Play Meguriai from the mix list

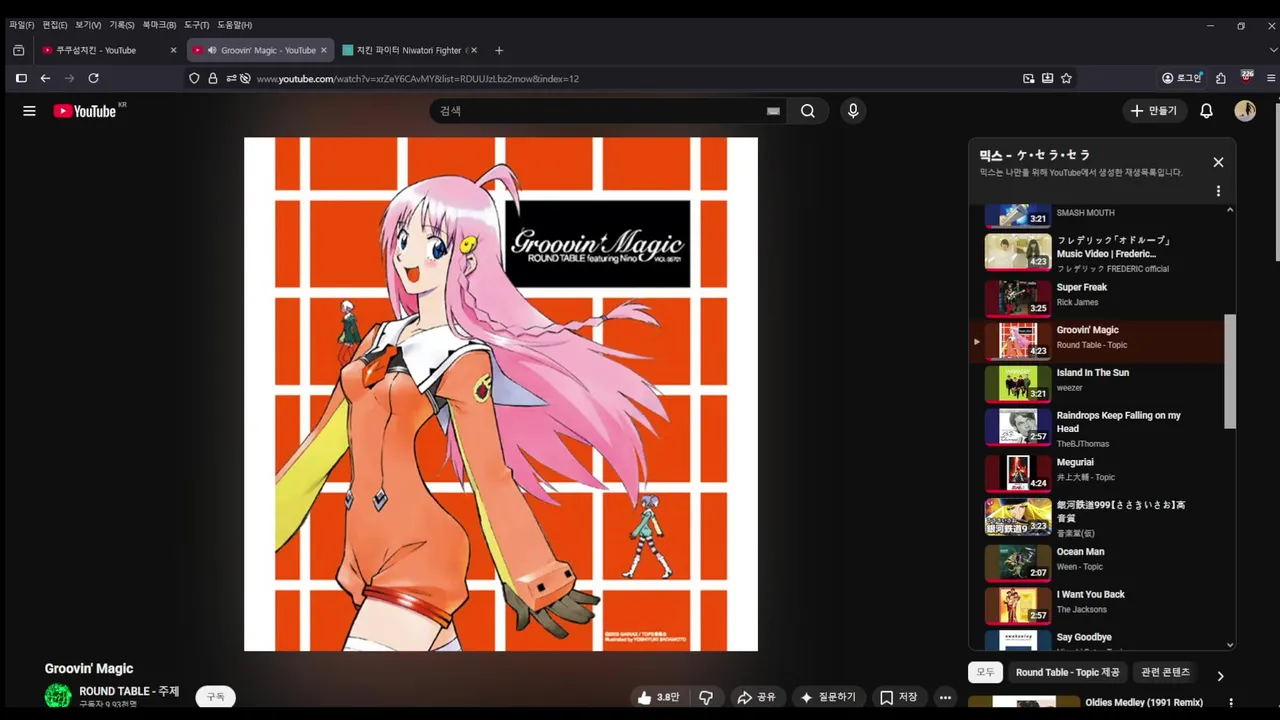pyautogui.click(x=1097, y=473)
